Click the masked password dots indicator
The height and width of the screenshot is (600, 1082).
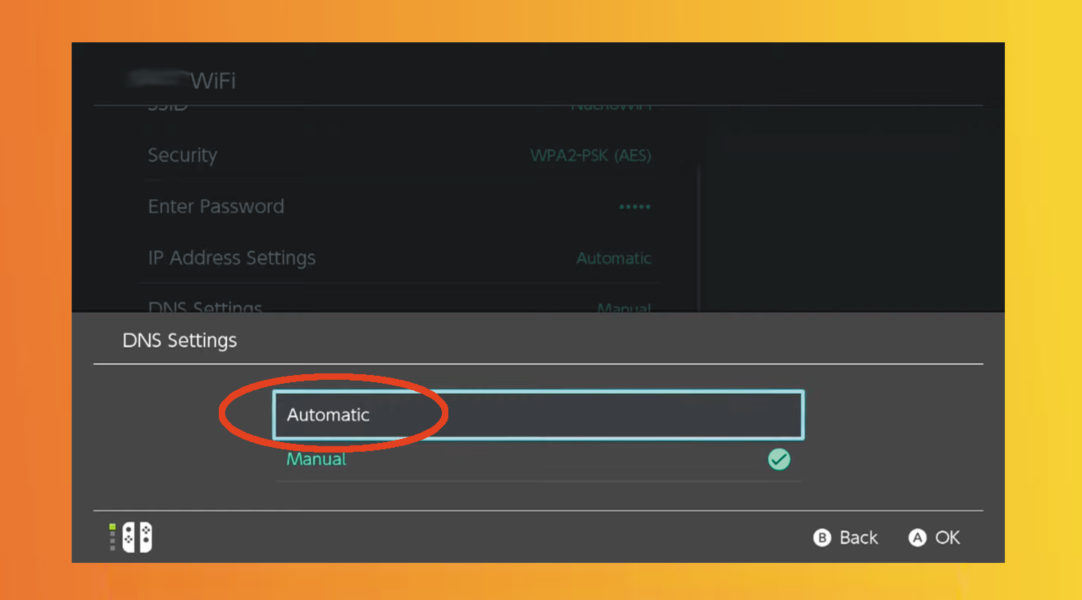[x=634, y=206]
